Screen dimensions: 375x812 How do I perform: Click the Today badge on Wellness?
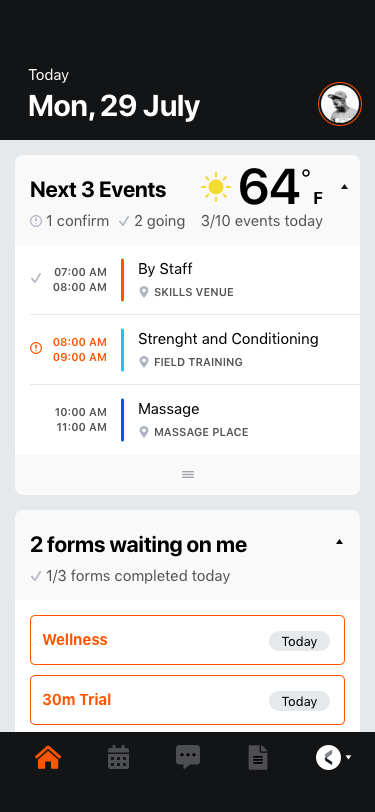coord(299,641)
